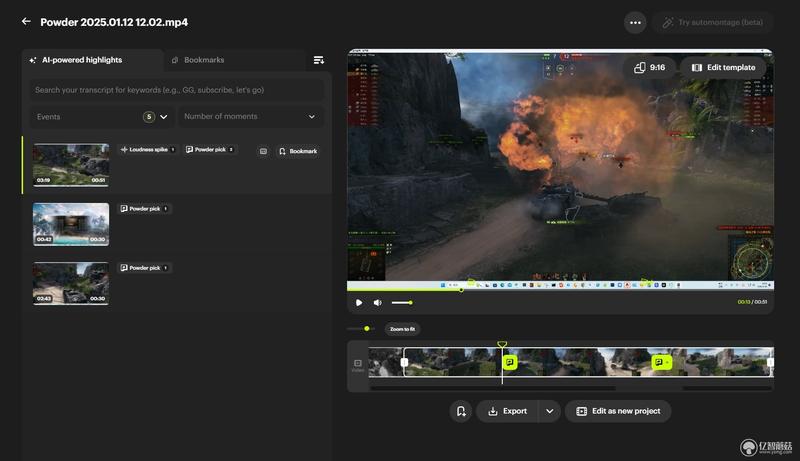This screenshot has width=800, height=461.
Task: Open Edit template
Action: (723, 67)
